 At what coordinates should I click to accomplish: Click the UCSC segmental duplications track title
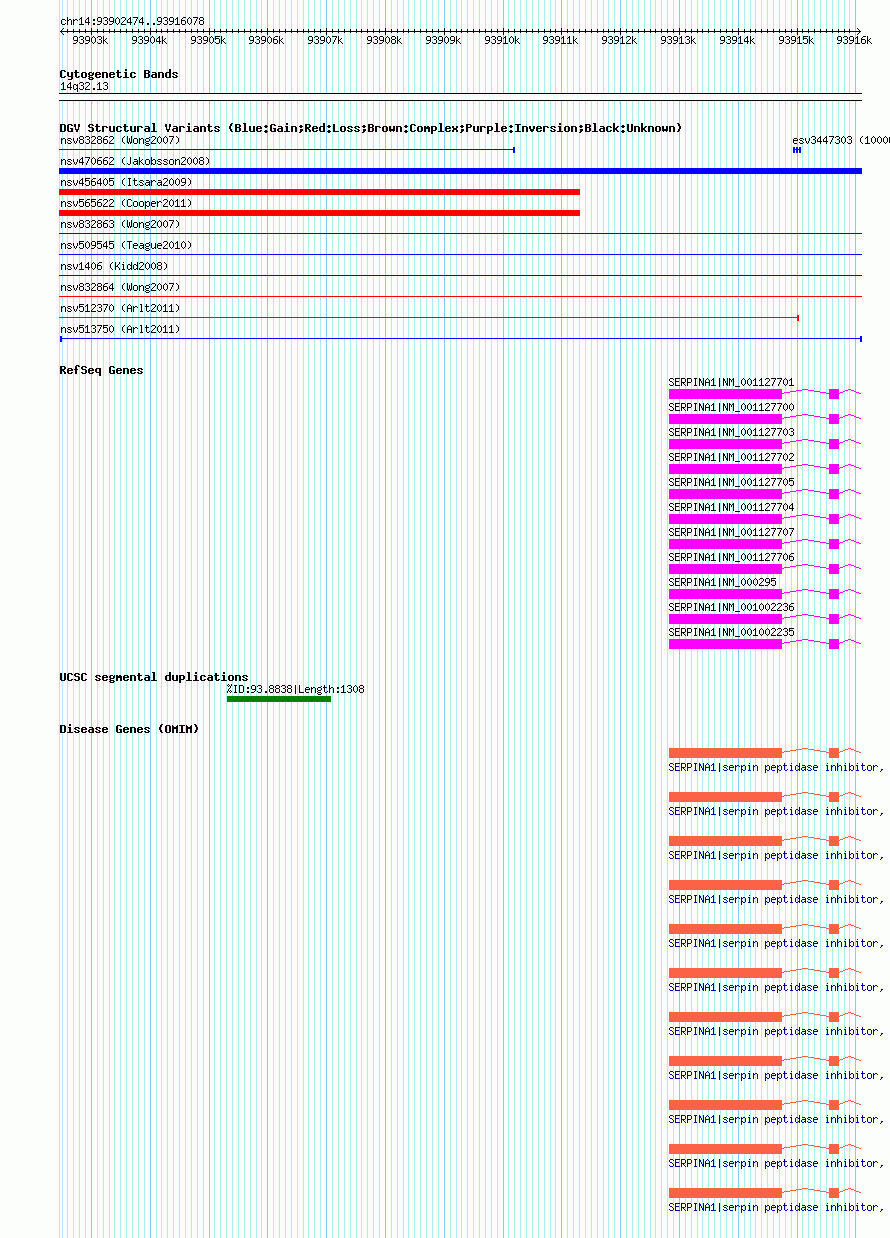tap(154, 677)
